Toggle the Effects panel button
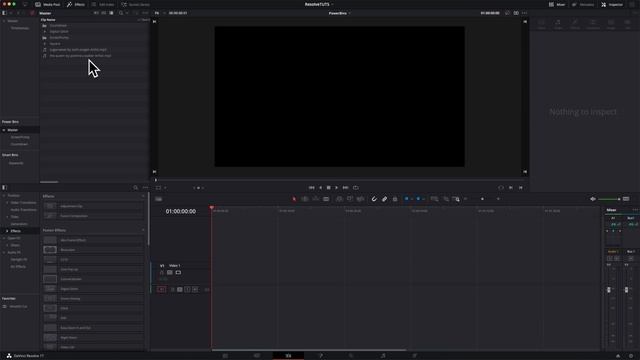 [x=76, y=4]
